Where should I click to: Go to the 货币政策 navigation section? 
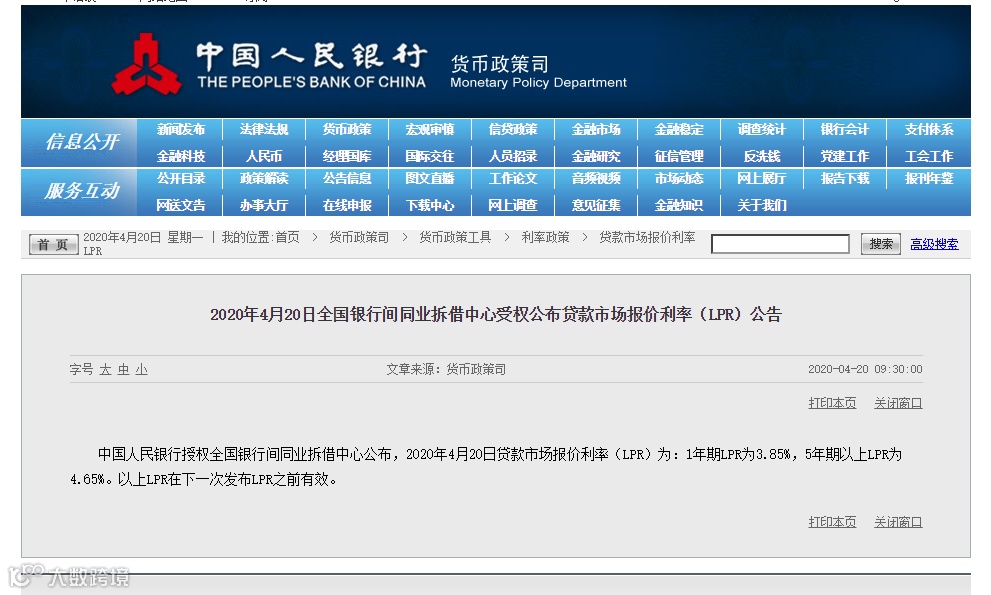(x=347, y=130)
